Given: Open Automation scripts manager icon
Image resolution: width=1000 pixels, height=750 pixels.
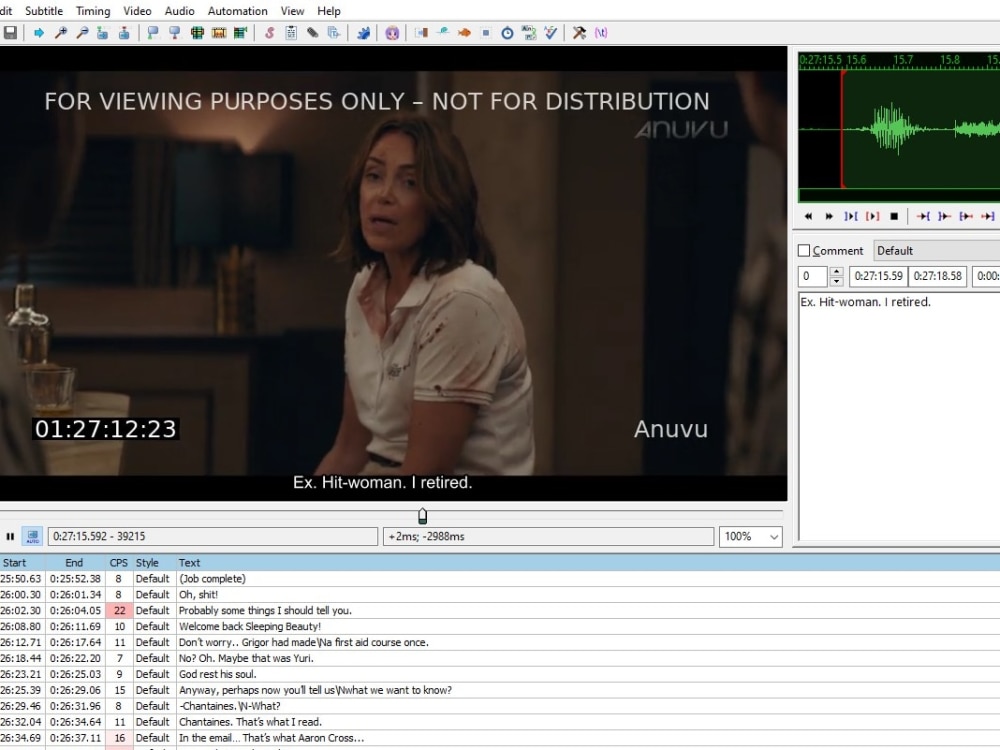Looking at the screenshot, I should pyautogui.click(x=363, y=33).
